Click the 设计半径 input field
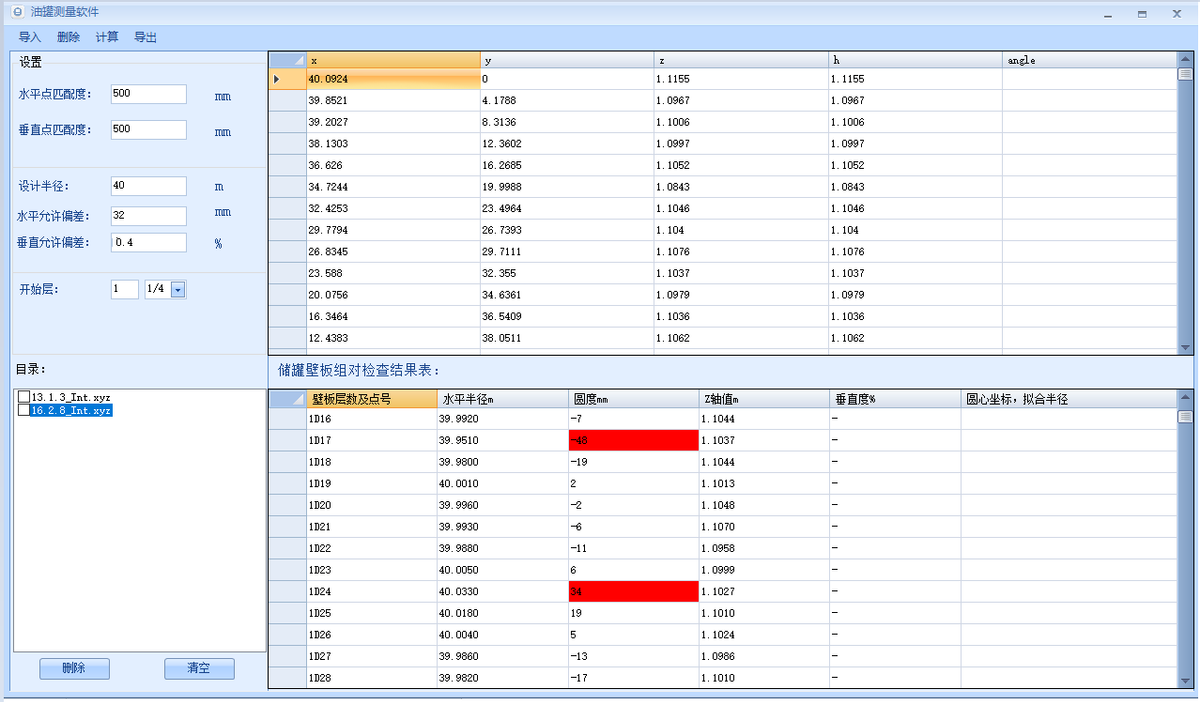 click(x=149, y=186)
